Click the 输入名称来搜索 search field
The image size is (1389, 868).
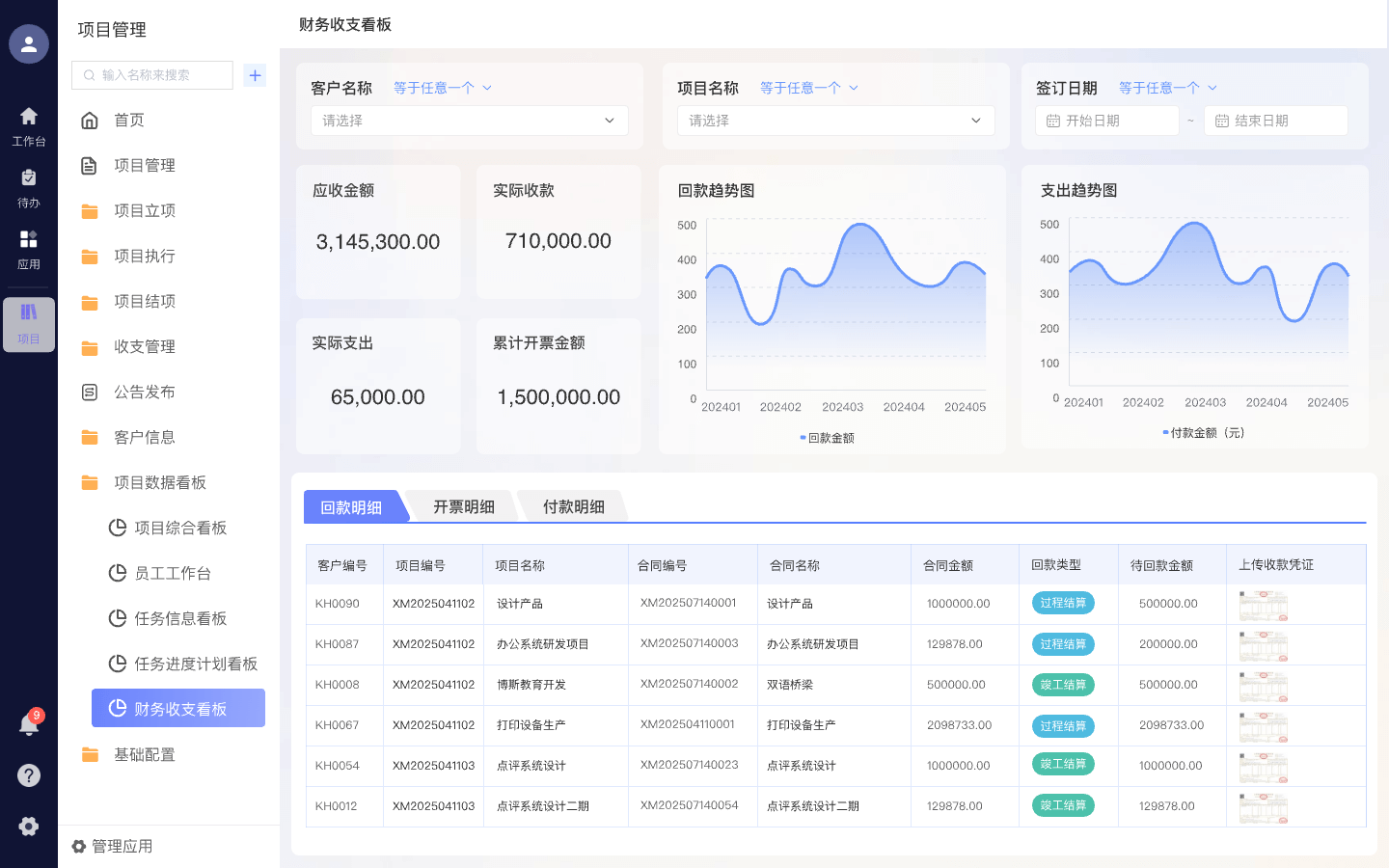click(152, 75)
